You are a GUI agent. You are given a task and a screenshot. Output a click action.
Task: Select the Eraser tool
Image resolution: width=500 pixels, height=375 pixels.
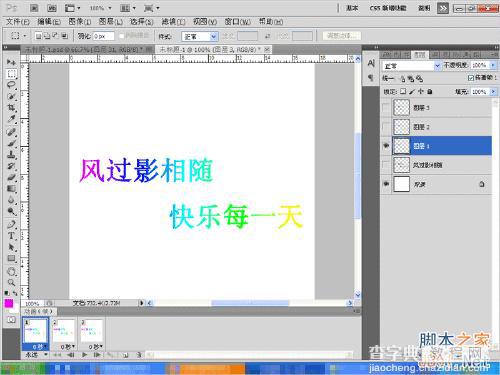(x=11, y=177)
